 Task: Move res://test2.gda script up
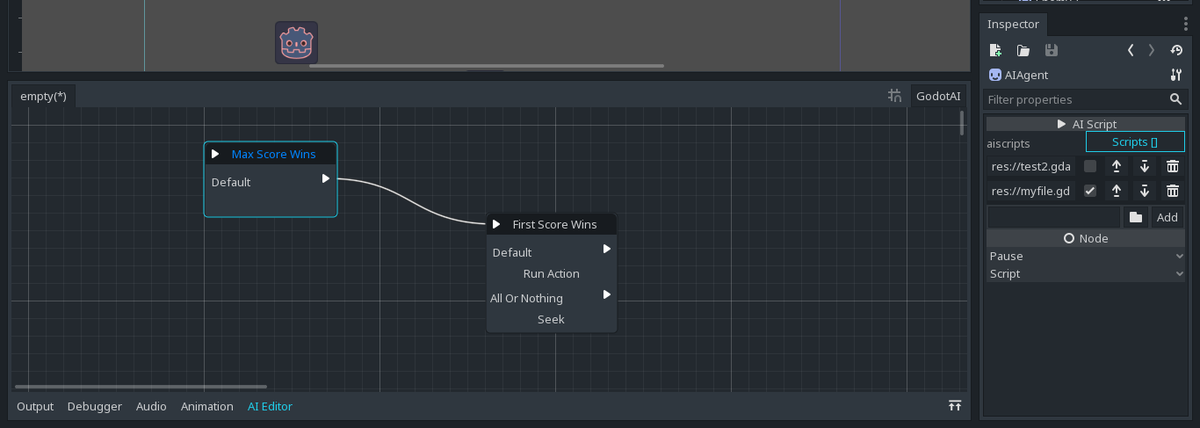tap(1116, 166)
